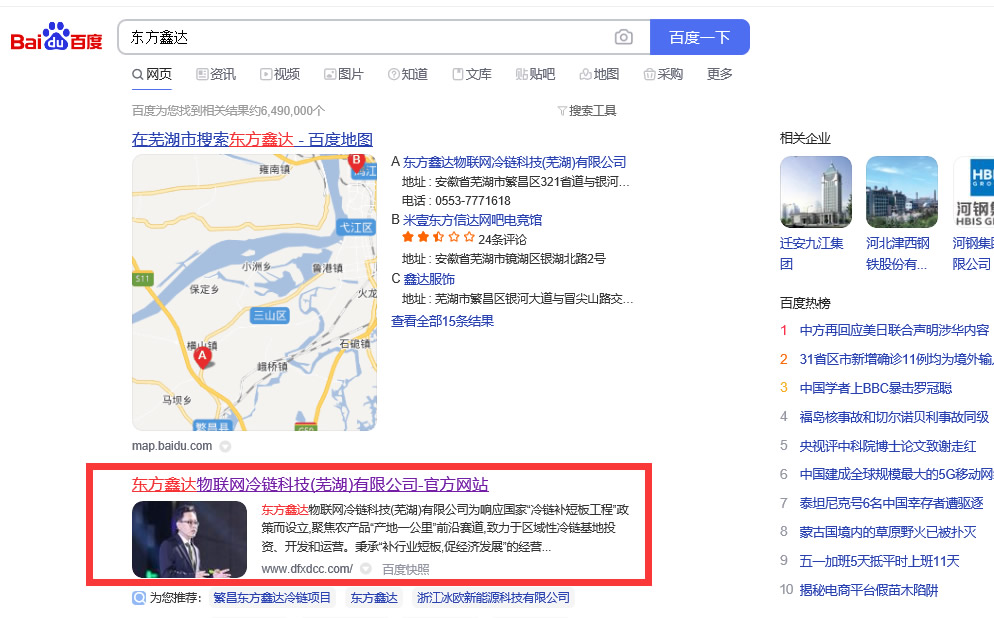Switch to the 视频 tab
The height and width of the screenshot is (618, 994).
tap(280, 74)
